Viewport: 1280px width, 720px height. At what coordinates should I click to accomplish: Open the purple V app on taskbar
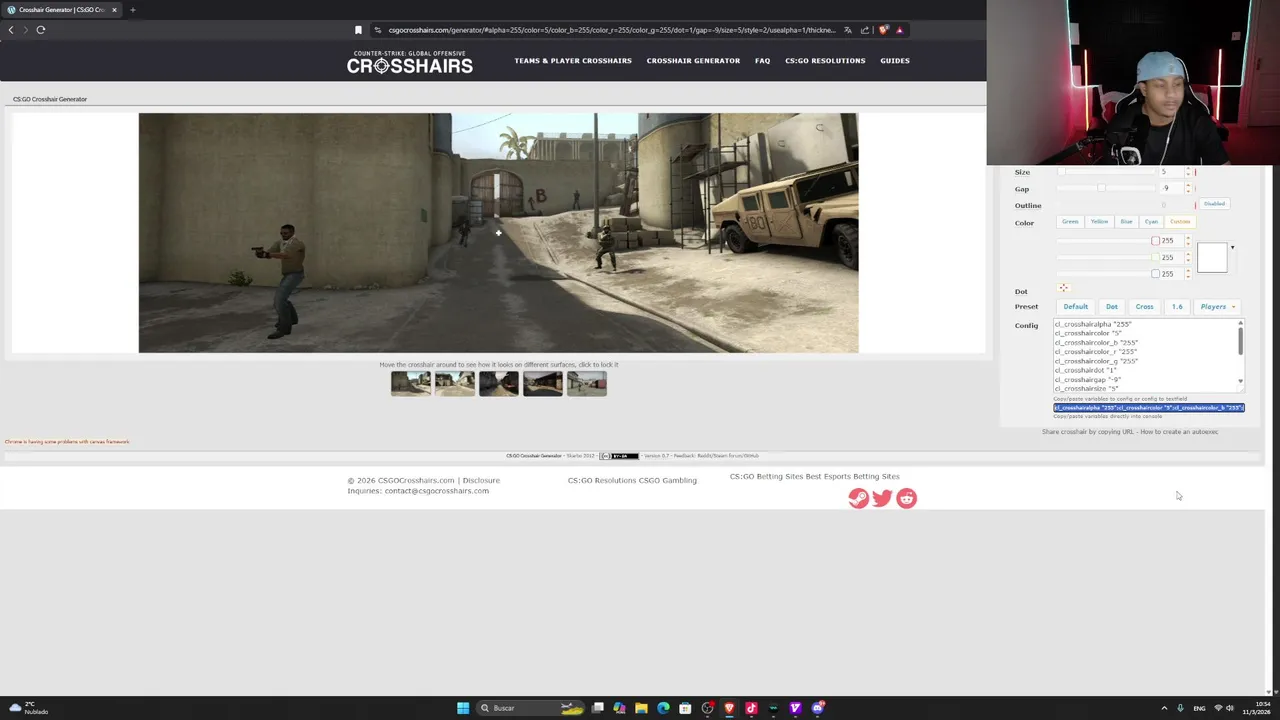[x=795, y=708]
